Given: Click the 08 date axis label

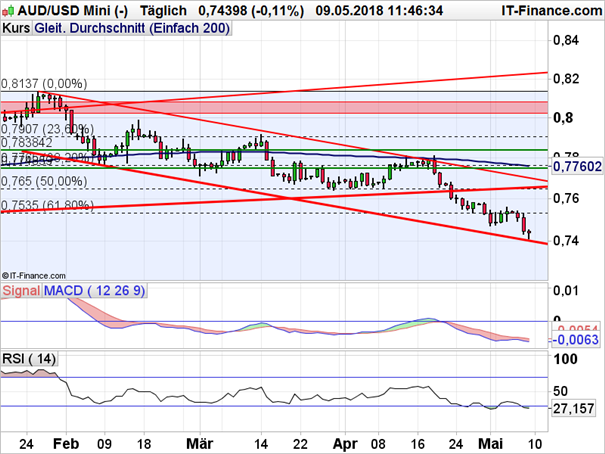Looking at the screenshot, I should click(x=378, y=444).
